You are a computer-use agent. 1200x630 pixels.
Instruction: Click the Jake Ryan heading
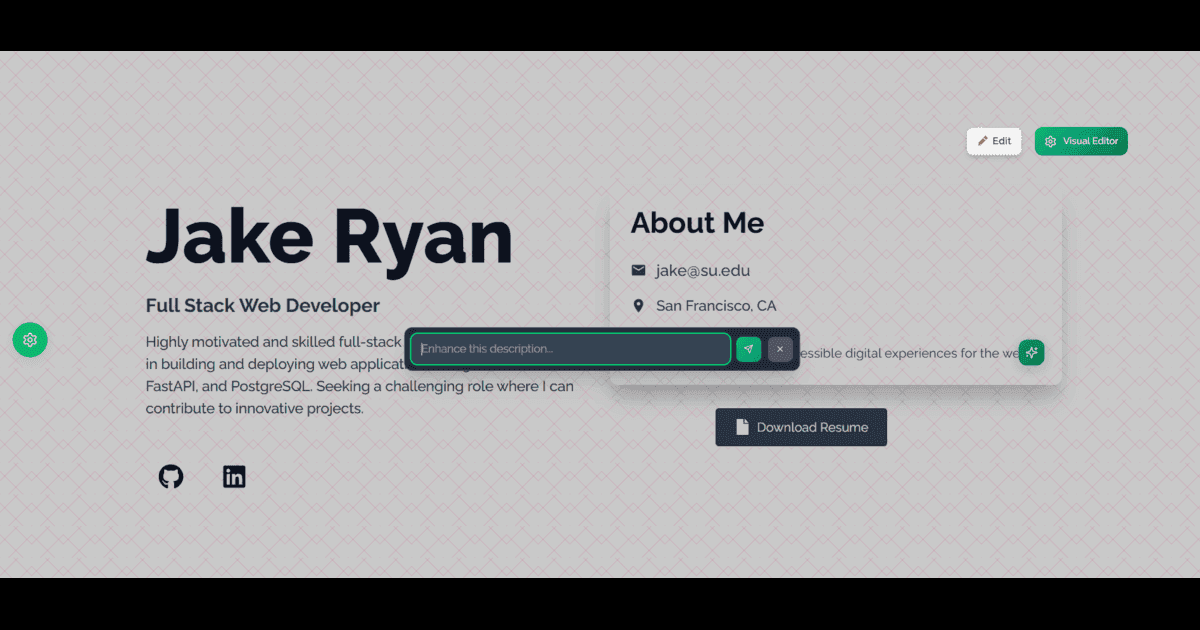tap(330, 237)
